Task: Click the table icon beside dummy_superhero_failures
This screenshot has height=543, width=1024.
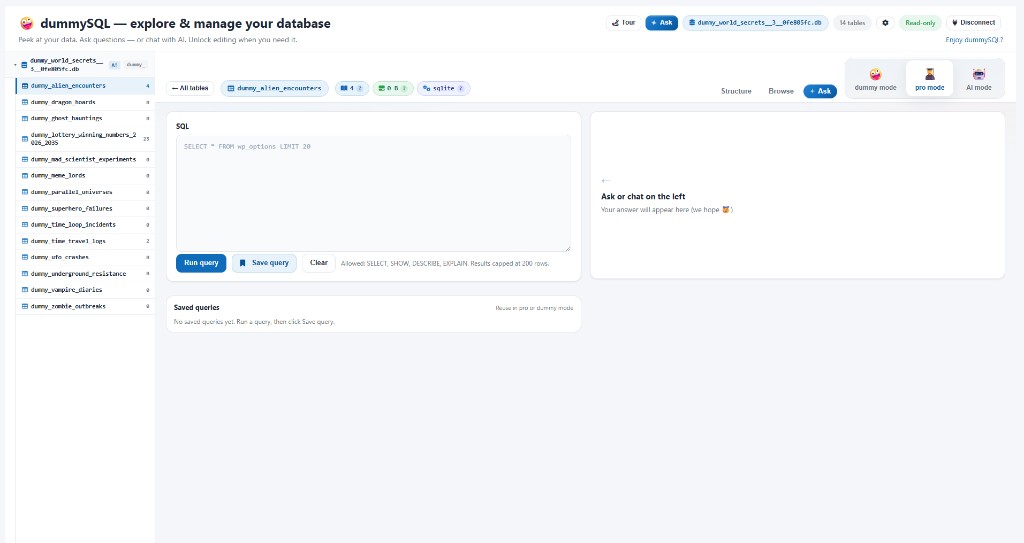Action: coord(25,208)
